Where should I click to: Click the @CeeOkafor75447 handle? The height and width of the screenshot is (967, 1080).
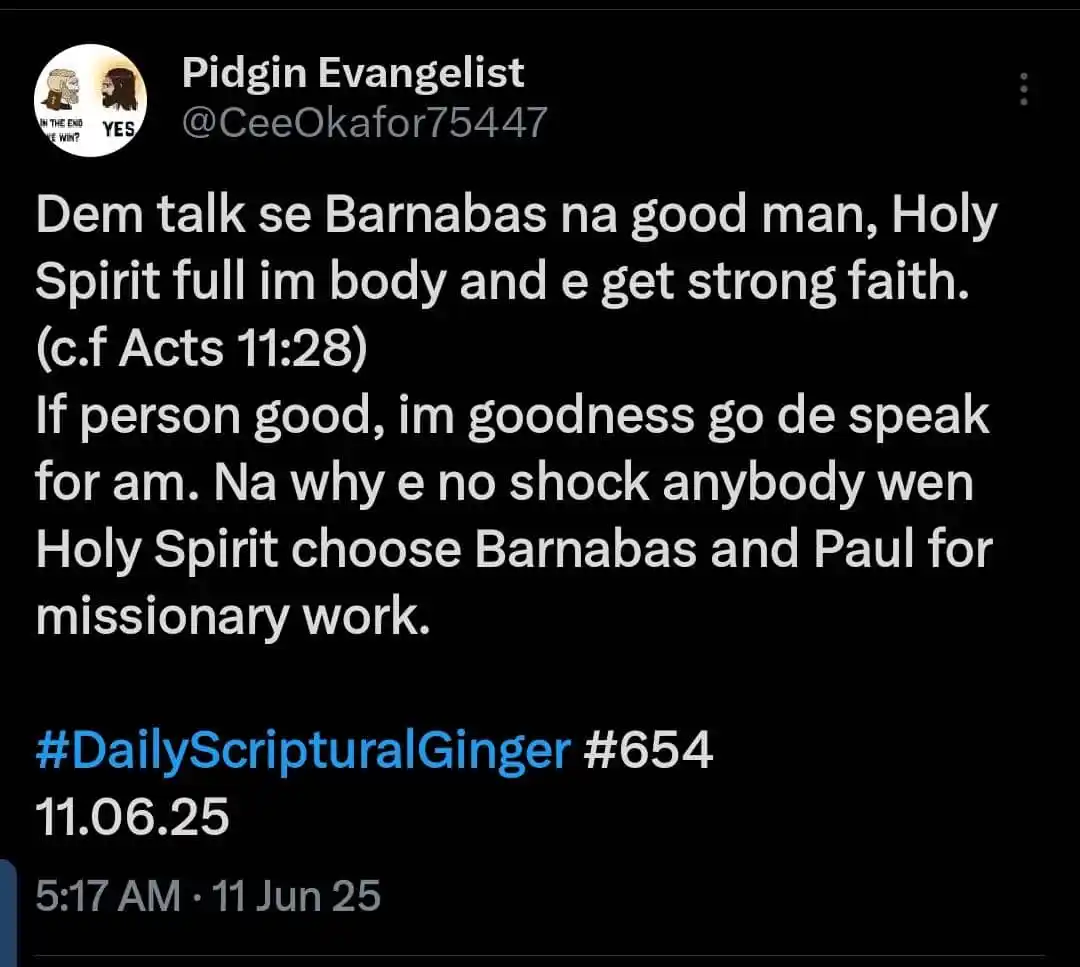tap(364, 121)
